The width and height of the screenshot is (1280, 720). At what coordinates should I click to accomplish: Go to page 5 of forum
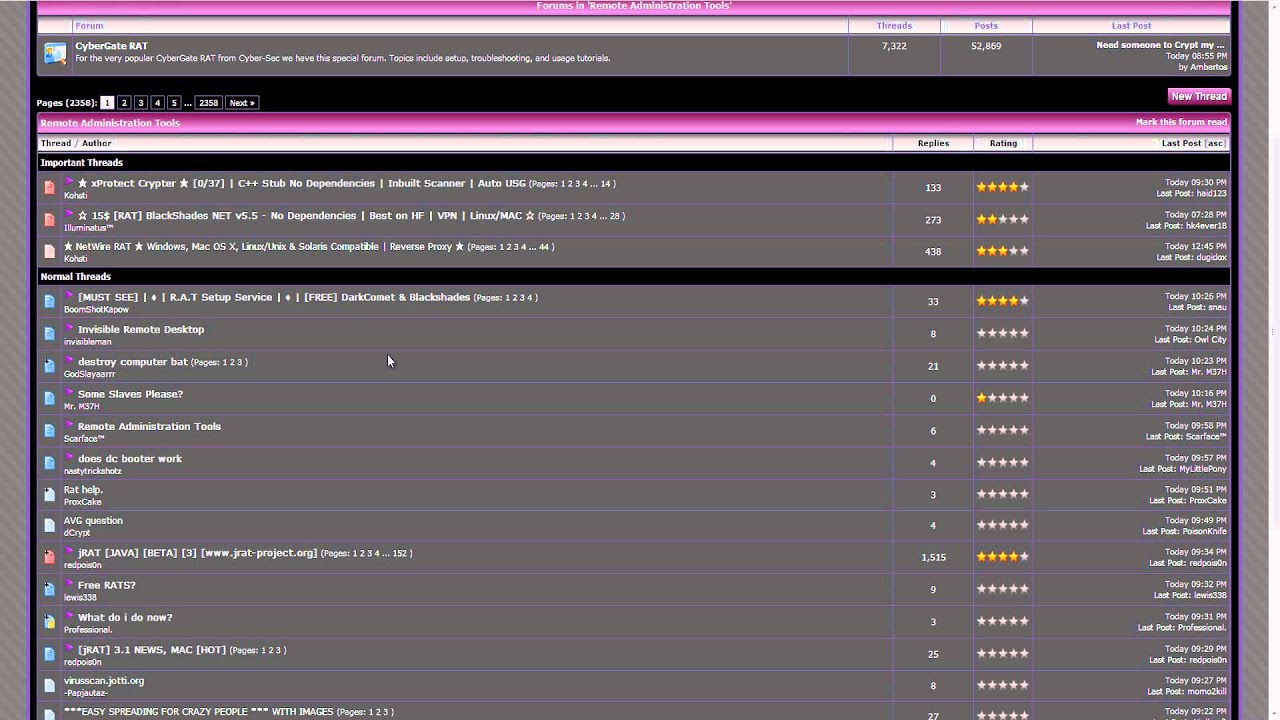click(174, 103)
